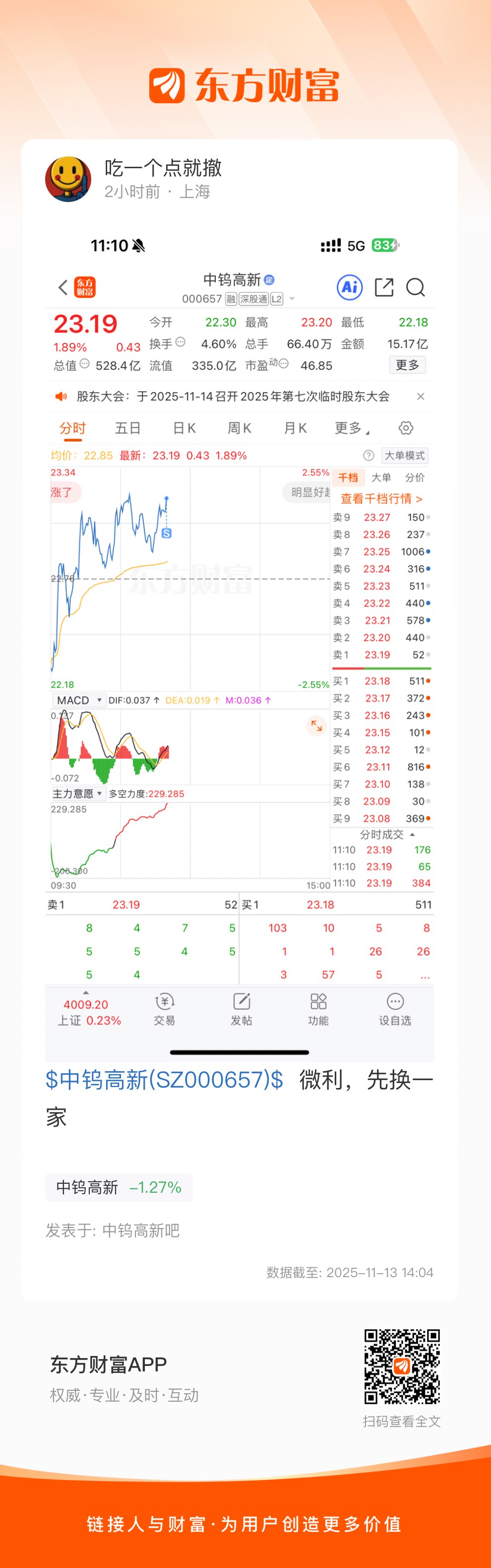Select the 买1 23.18 order row
The width and height of the screenshot is (491, 1568).
[382, 681]
